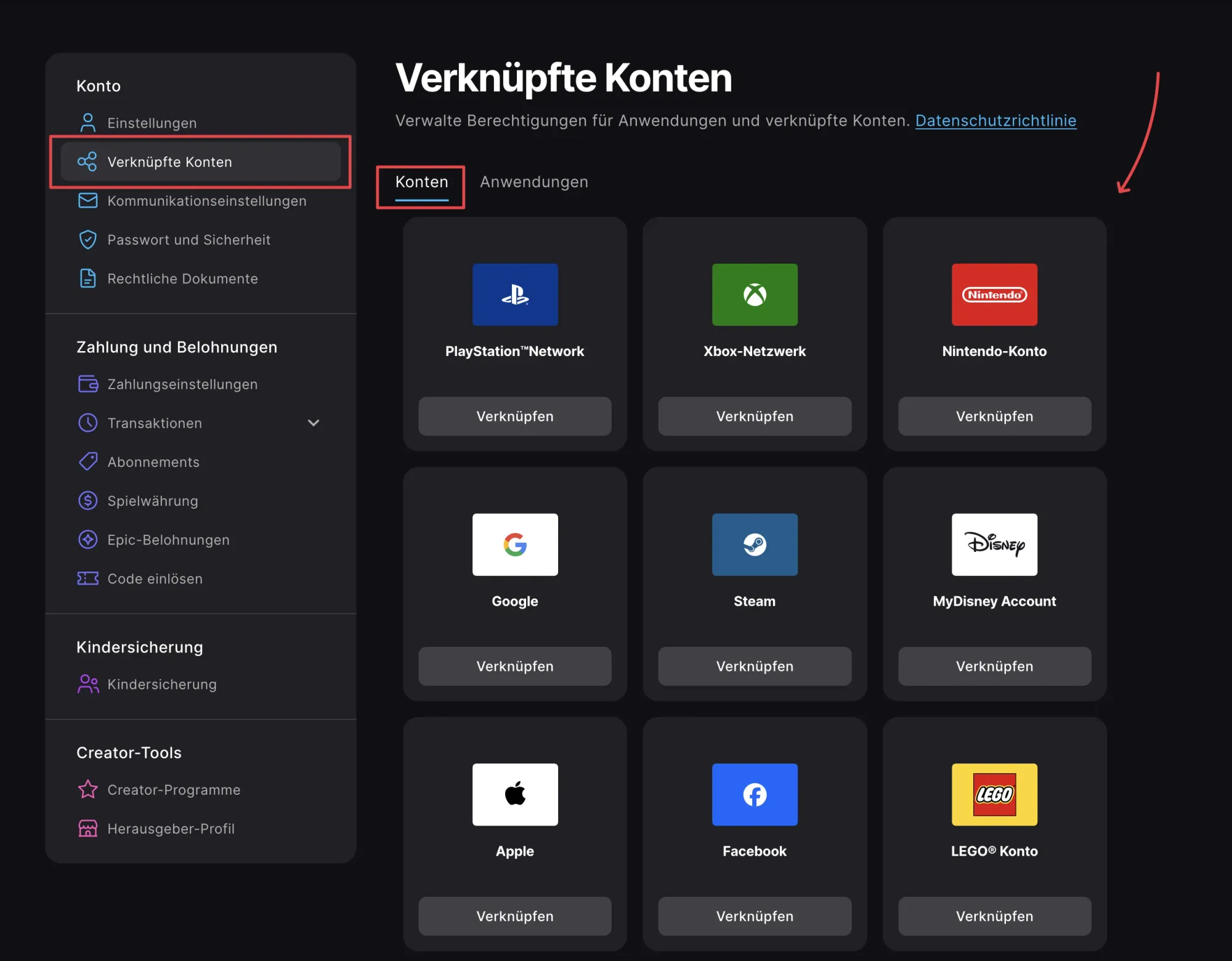Open Epic-Belohnungen sidebar entry

pos(200,539)
